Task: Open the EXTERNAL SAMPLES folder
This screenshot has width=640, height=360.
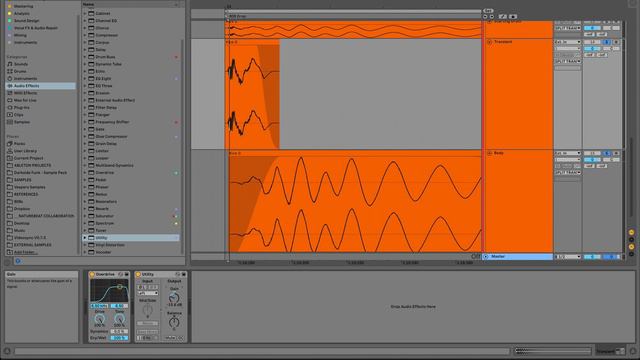Action: [33, 245]
